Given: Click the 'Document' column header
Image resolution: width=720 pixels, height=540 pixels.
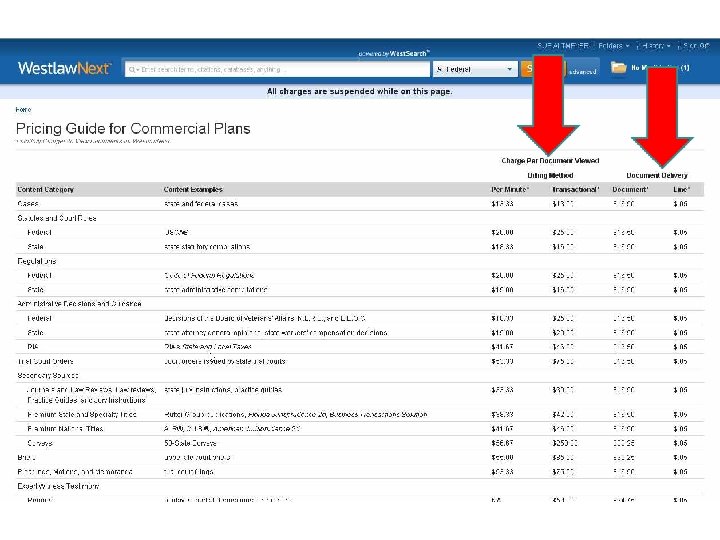Looking at the screenshot, I should click(x=630, y=189).
